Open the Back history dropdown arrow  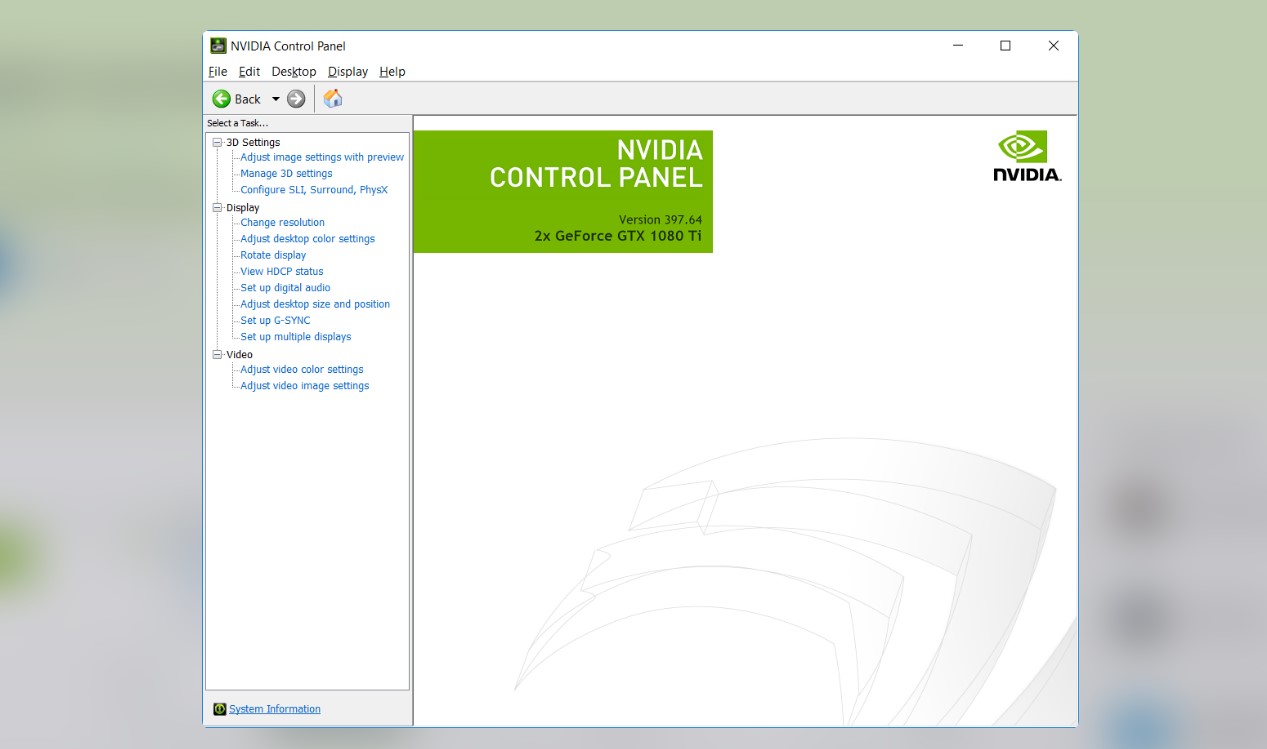click(276, 99)
